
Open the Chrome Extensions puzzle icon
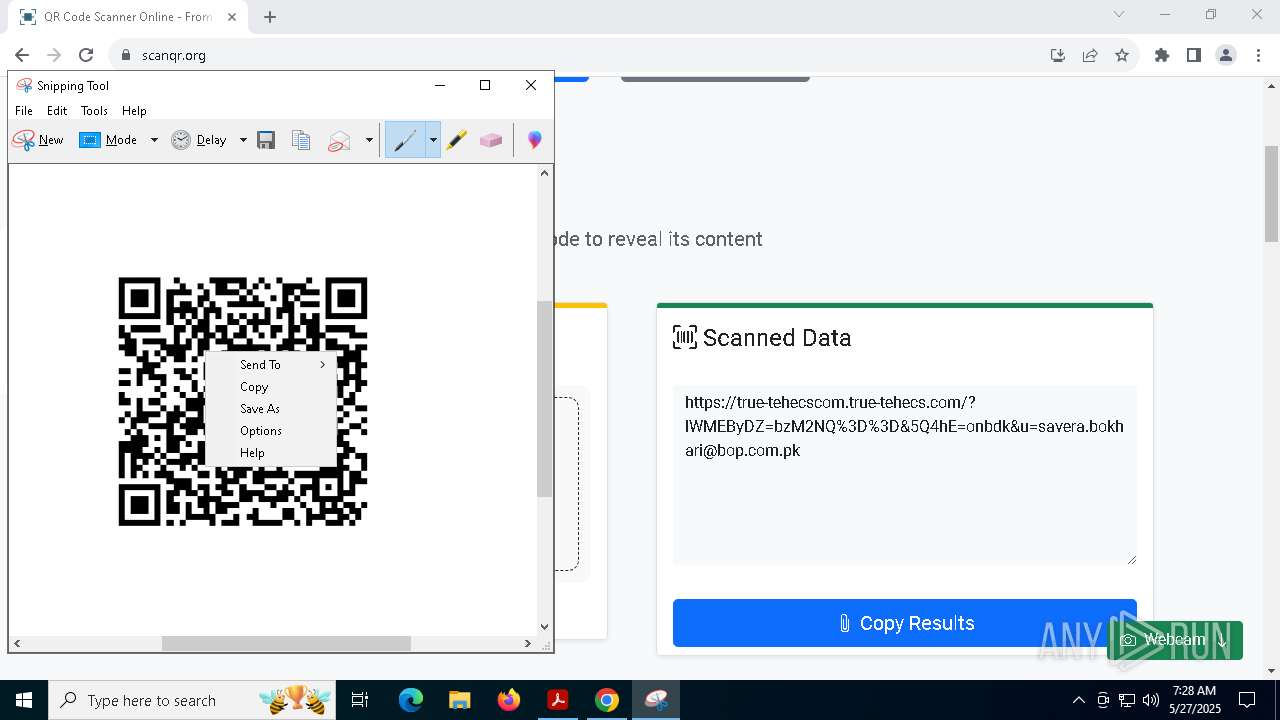tap(1162, 55)
